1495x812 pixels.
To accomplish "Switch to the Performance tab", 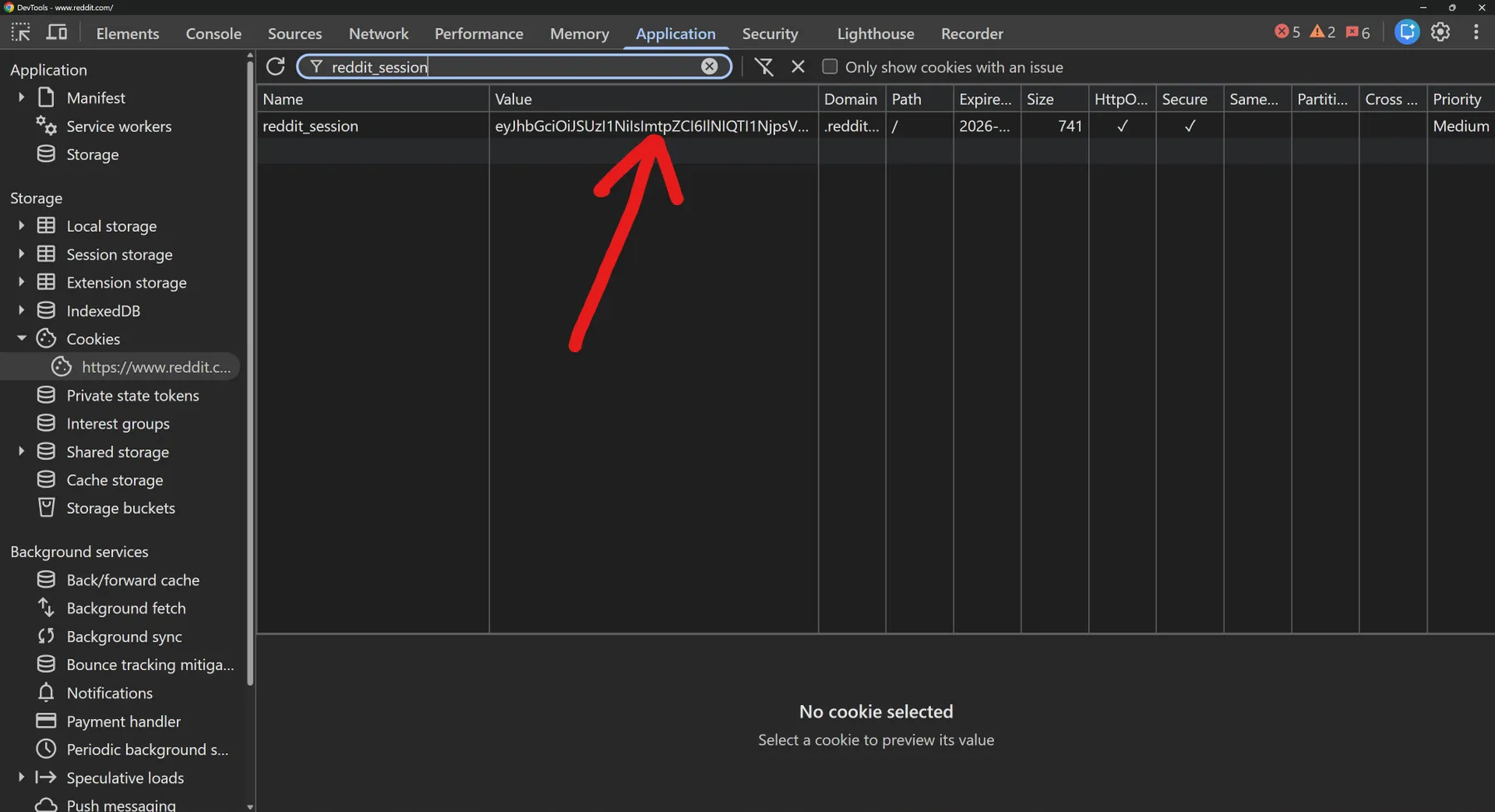I will [x=479, y=33].
